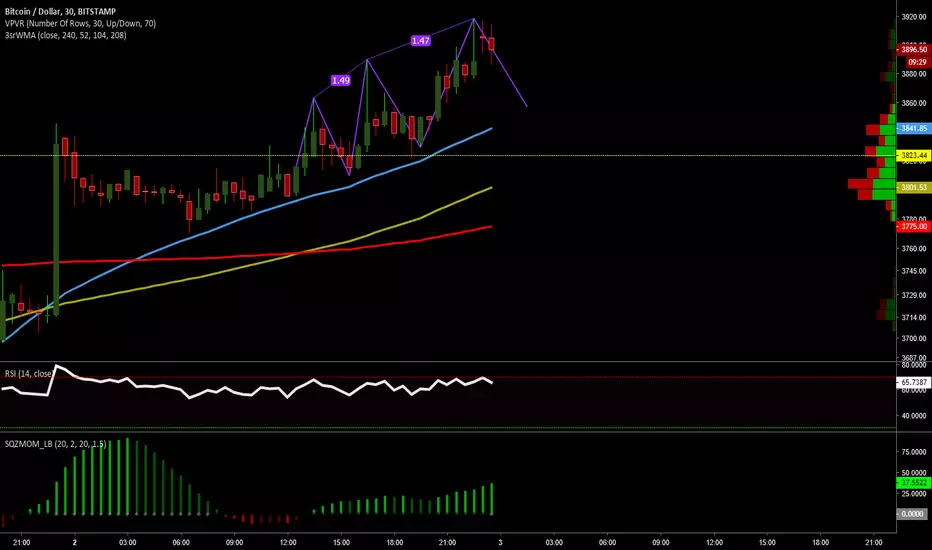932x550 pixels.
Task: Click the green 37.5522 momentum value tag
Action: click(x=914, y=482)
